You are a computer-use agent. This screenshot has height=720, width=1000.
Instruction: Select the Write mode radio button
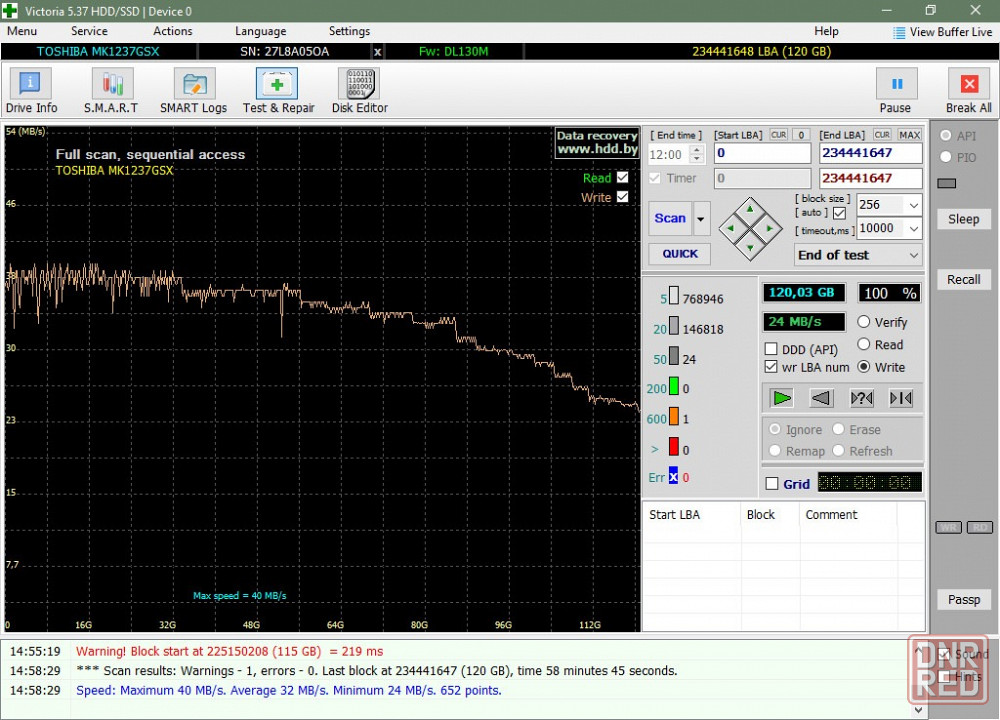pos(864,367)
